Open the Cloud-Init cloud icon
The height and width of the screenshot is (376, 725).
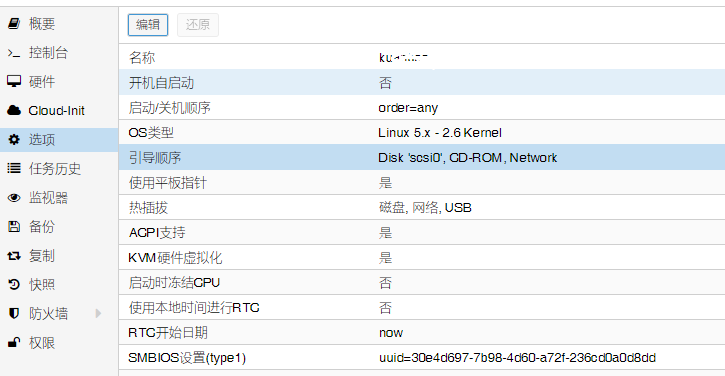click(14, 110)
